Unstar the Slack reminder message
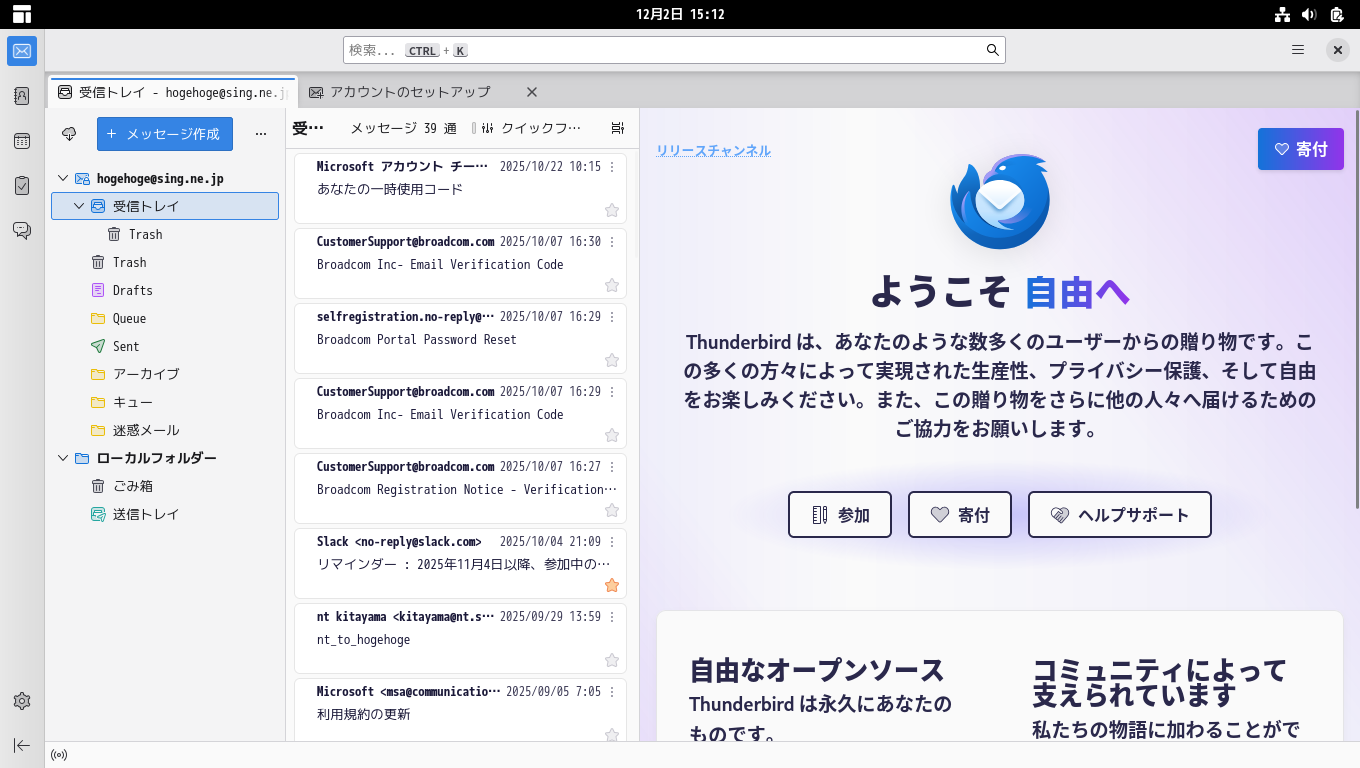 point(611,585)
